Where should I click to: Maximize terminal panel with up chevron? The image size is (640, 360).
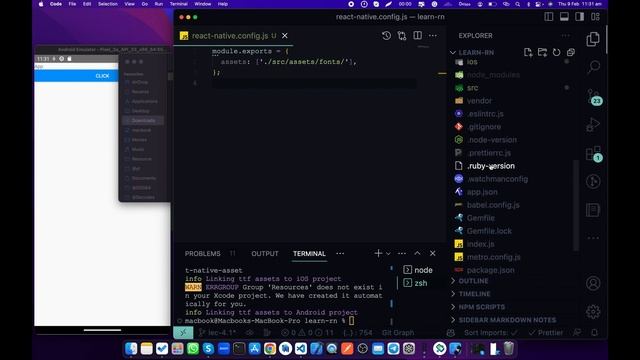pos(417,253)
